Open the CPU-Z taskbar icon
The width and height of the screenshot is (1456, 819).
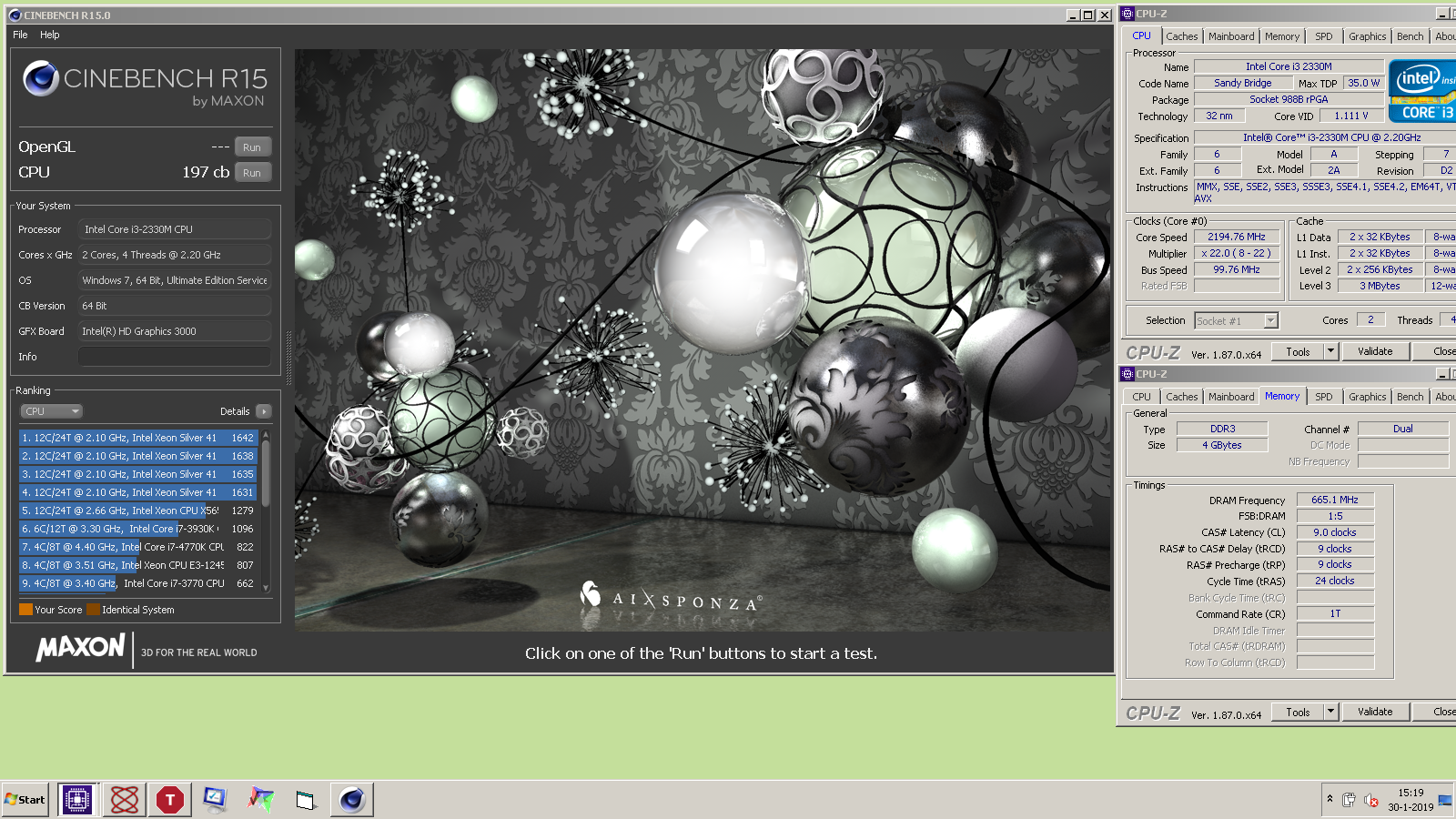click(77, 800)
